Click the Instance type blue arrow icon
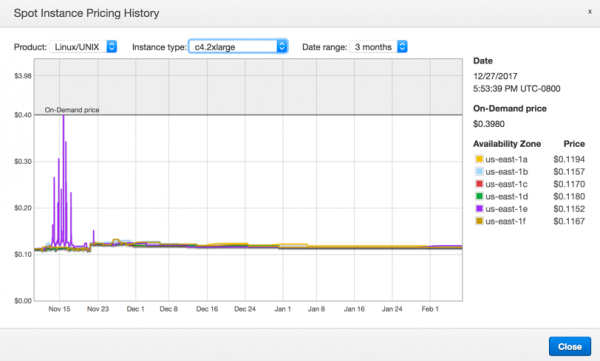The width and height of the screenshot is (600, 361). click(282, 47)
